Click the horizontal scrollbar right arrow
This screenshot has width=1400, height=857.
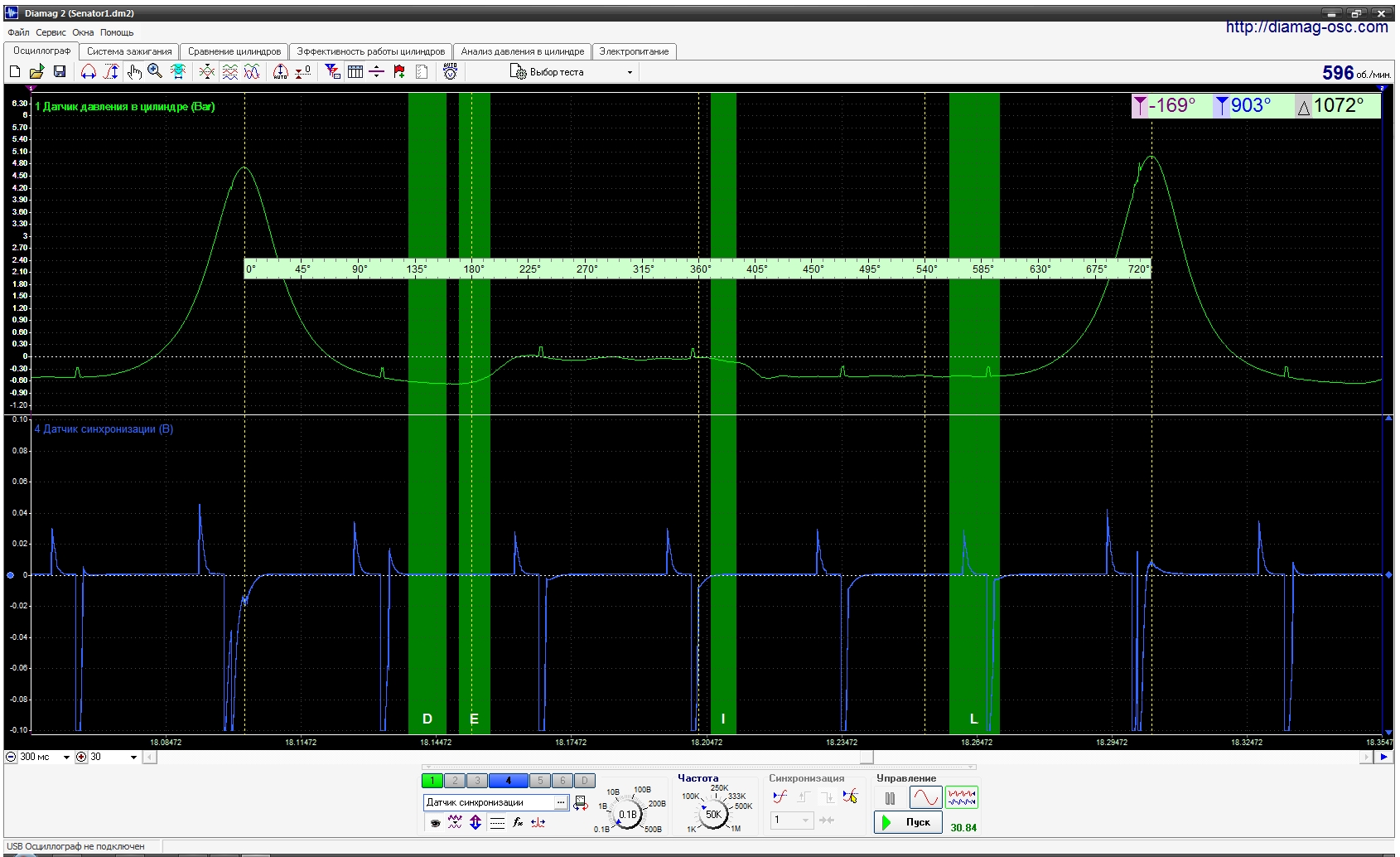click(1366, 757)
